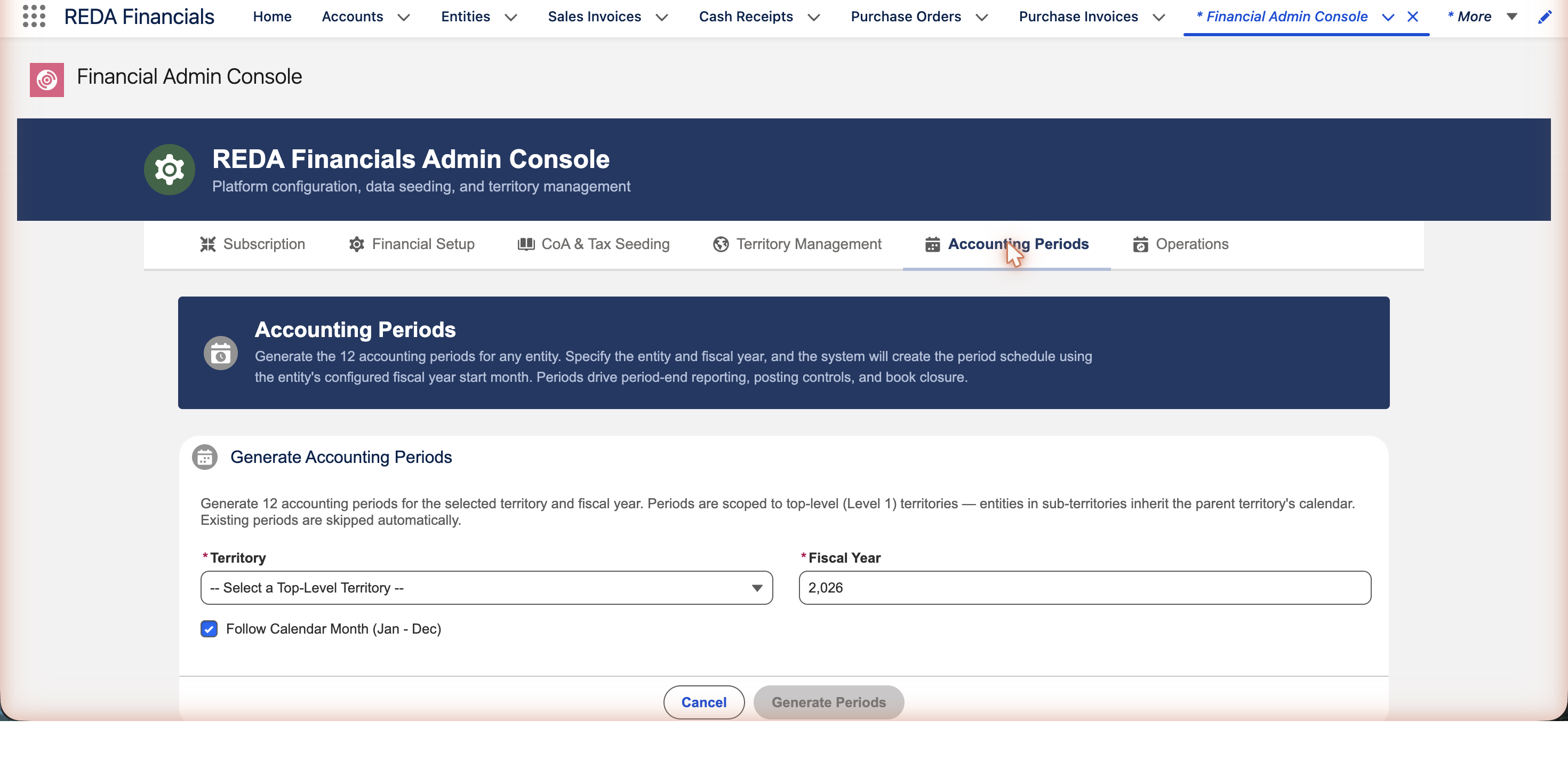Open the App Launcher dots icon

tap(34, 17)
